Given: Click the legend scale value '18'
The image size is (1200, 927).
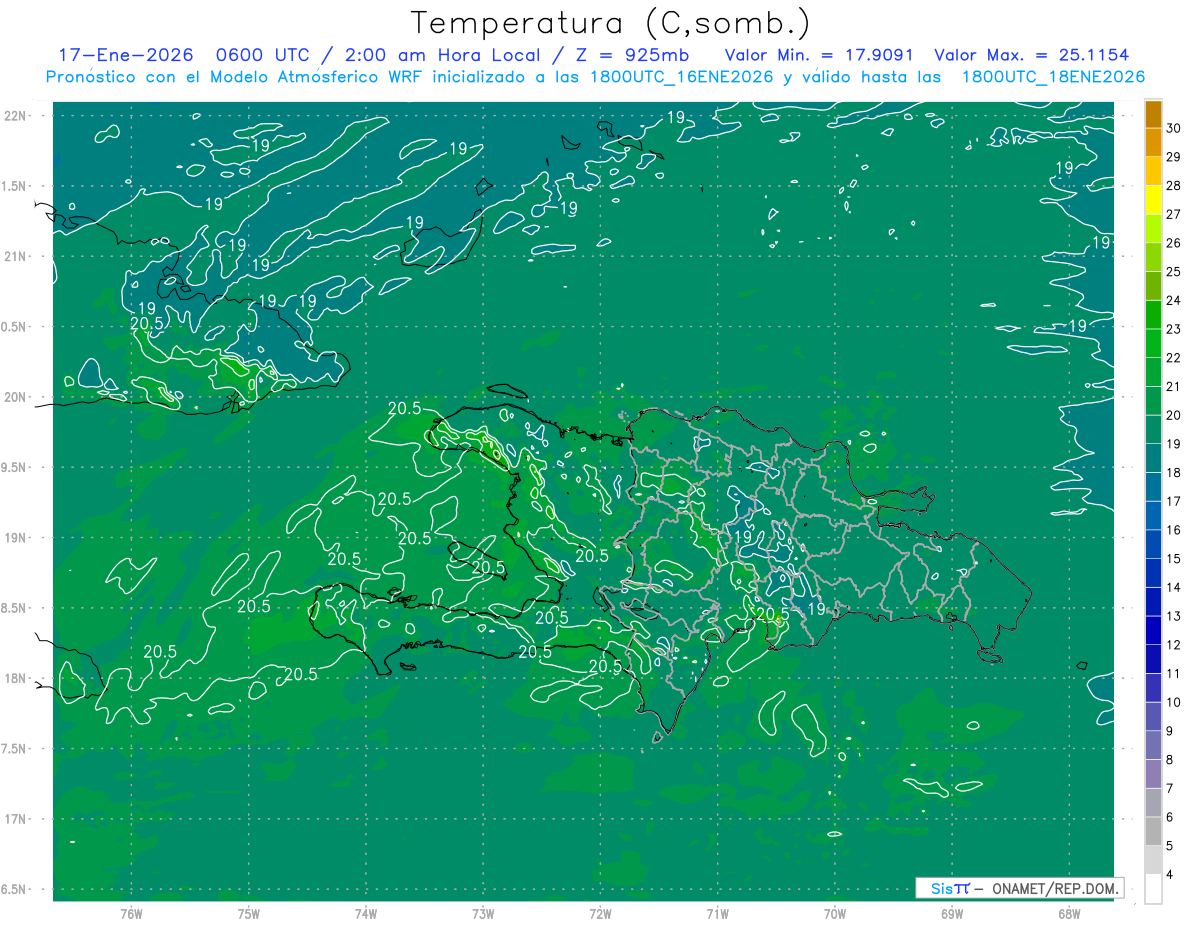Looking at the screenshot, I should [1174, 472].
